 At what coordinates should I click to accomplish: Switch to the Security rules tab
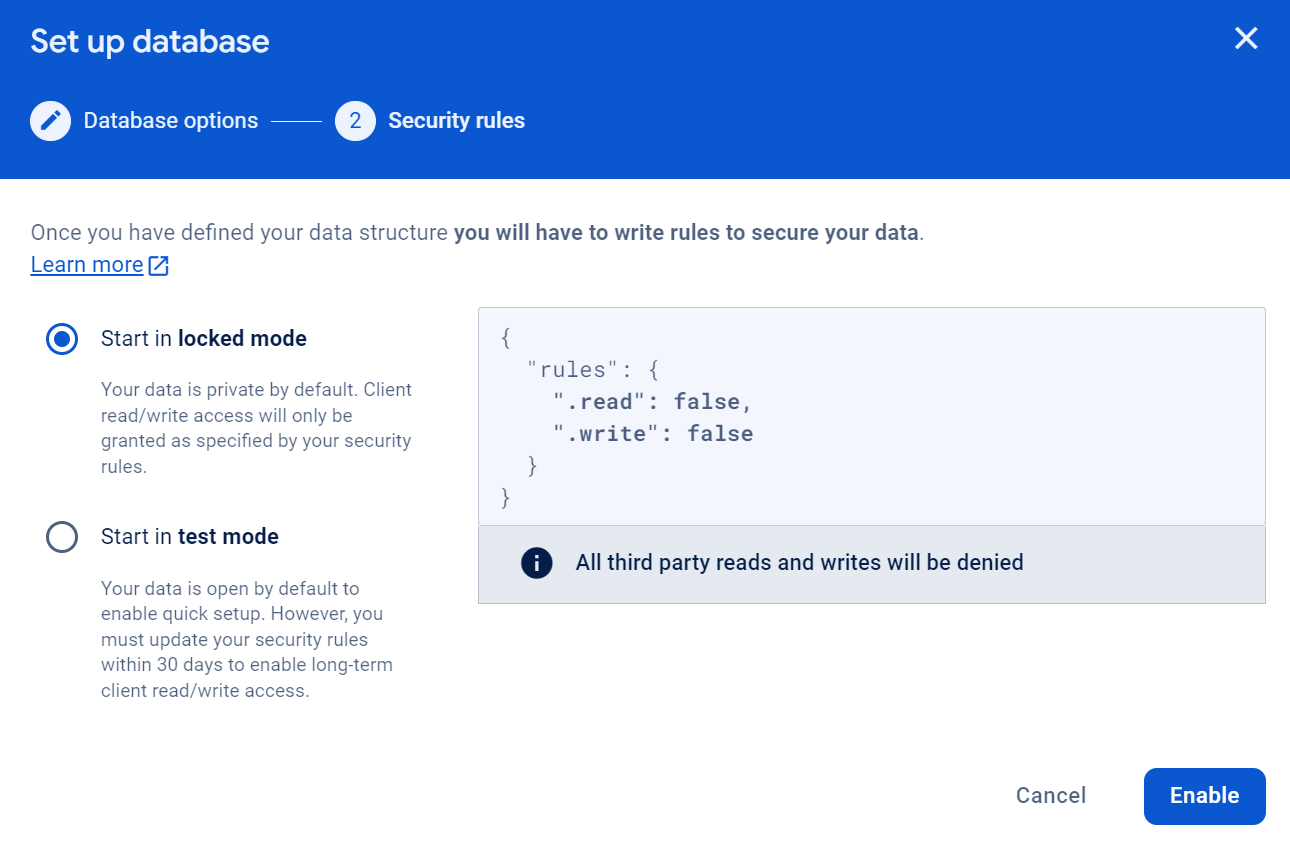(456, 120)
